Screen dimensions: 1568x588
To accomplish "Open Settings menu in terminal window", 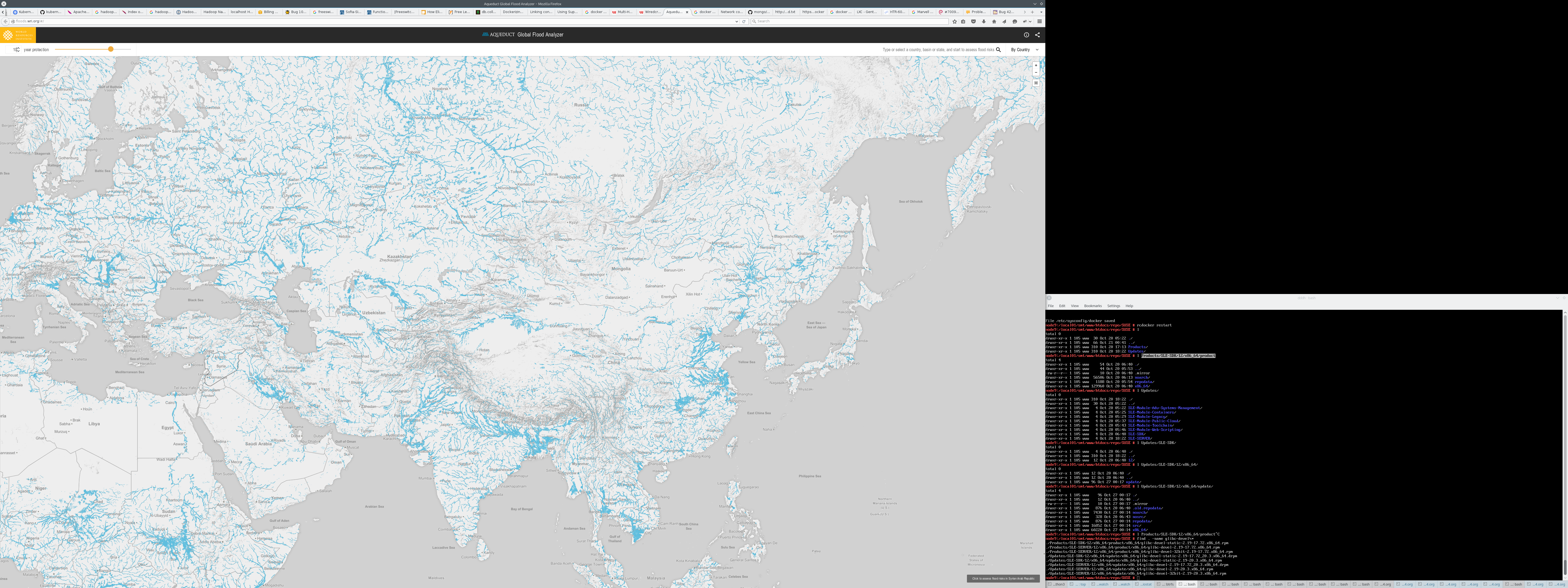I will pos(1113,306).
